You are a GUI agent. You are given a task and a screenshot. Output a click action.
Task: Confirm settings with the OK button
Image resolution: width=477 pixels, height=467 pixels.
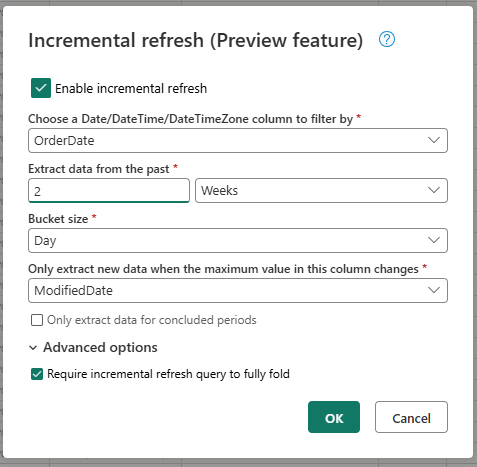(334, 417)
